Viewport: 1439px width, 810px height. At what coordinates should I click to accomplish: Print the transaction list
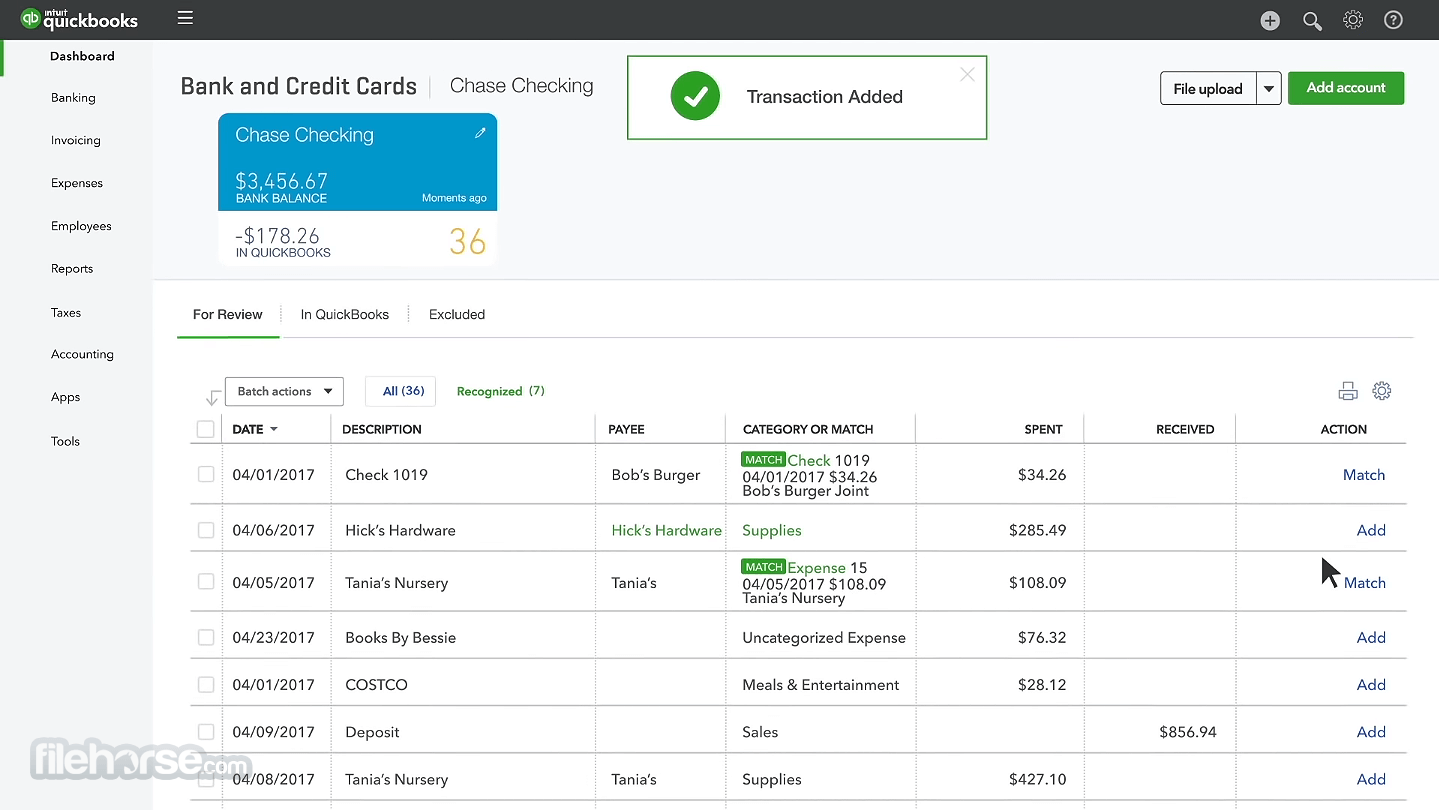tap(1348, 391)
